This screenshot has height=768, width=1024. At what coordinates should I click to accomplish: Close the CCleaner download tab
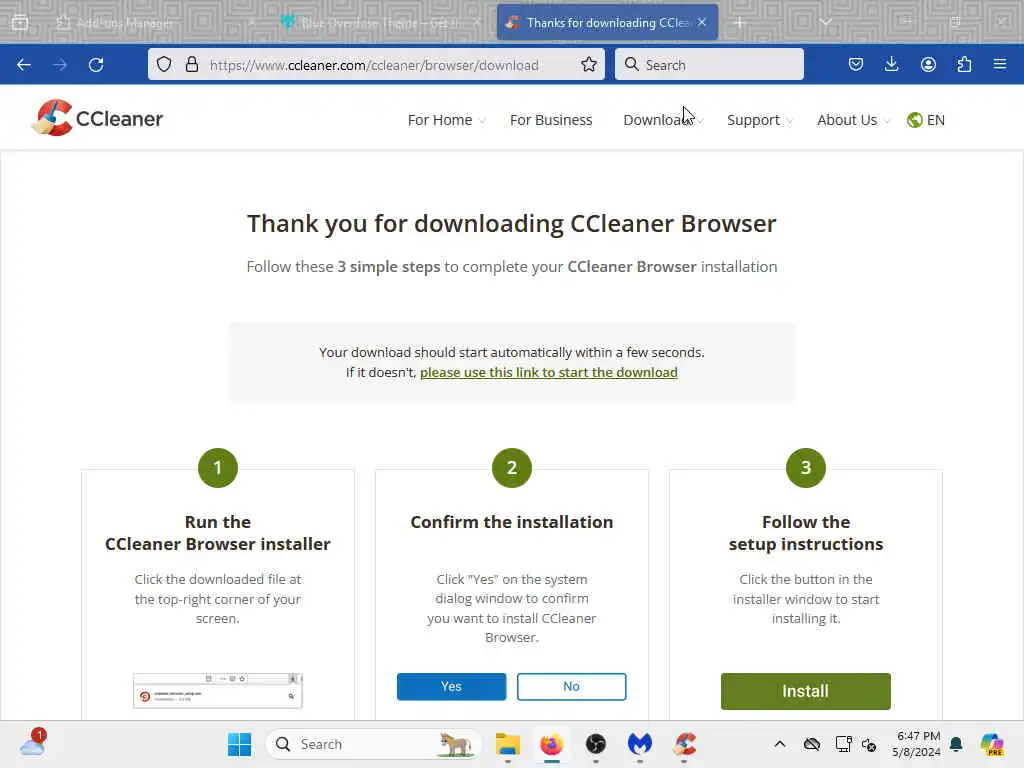(x=702, y=22)
